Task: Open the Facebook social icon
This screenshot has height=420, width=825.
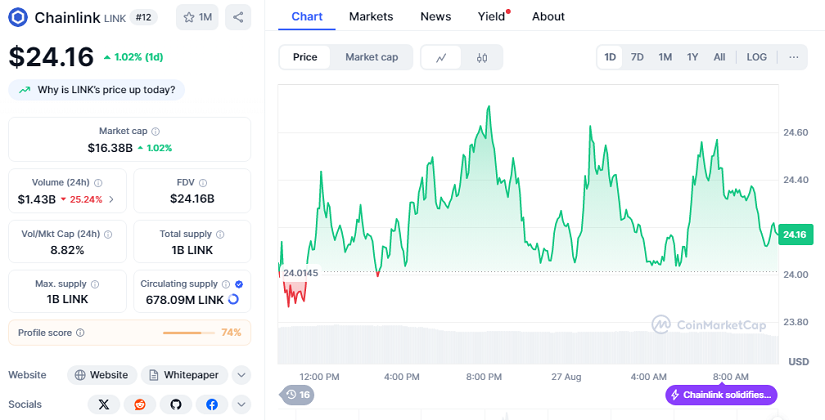Action: [x=212, y=404]
